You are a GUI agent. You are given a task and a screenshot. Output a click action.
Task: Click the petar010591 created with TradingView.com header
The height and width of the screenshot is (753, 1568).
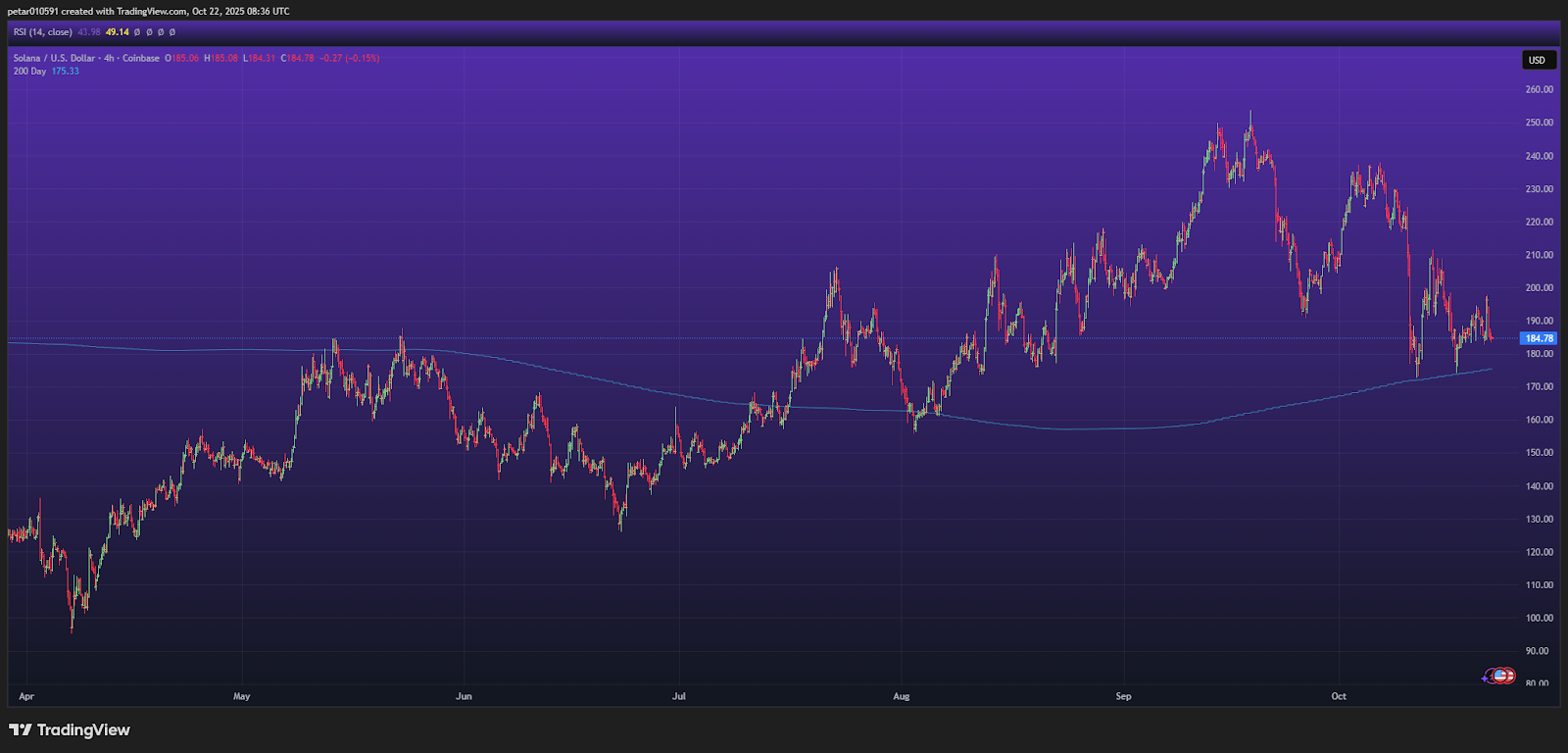click(x=148, y=11)
